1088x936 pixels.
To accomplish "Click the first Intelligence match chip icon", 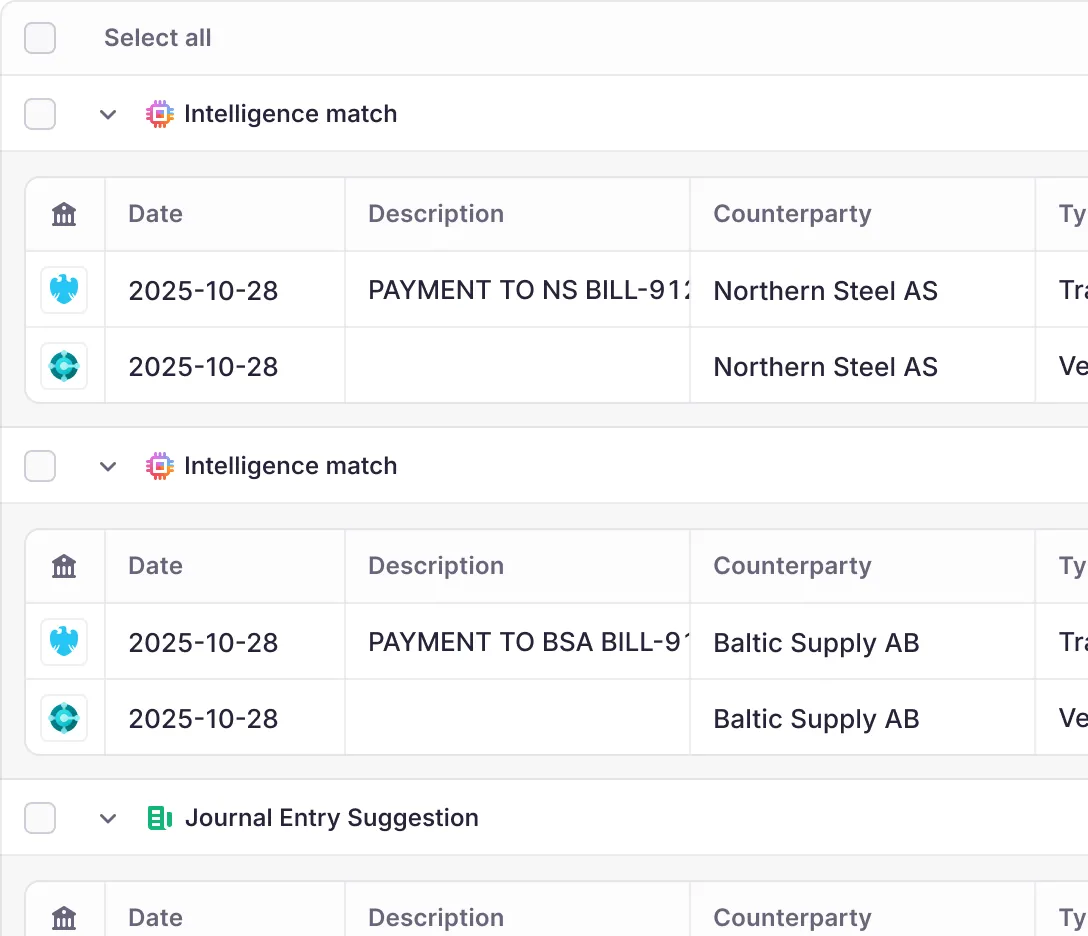I will click(x=160, y=114).
